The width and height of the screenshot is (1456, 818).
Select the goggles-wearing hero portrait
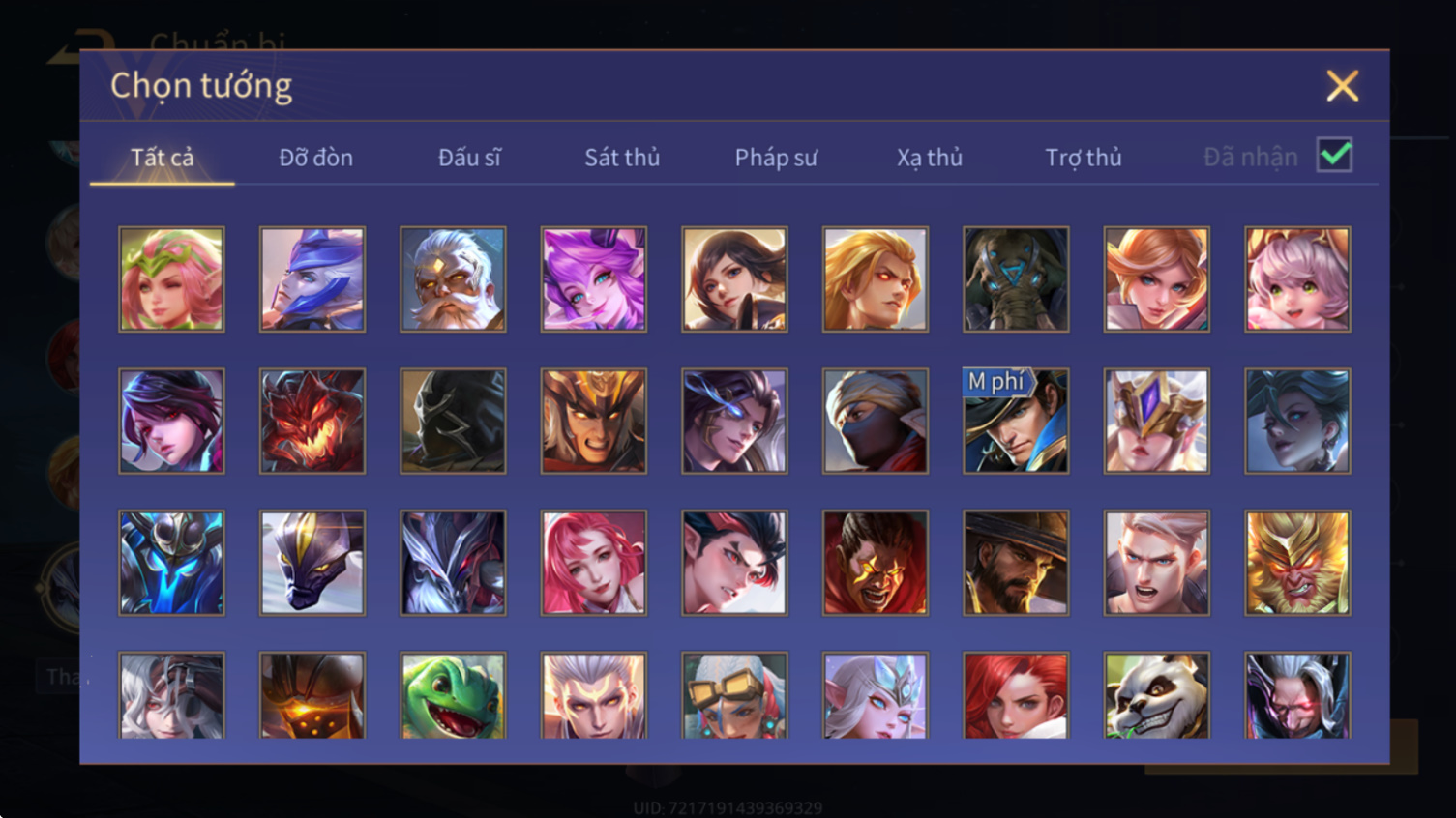(734, 696)
